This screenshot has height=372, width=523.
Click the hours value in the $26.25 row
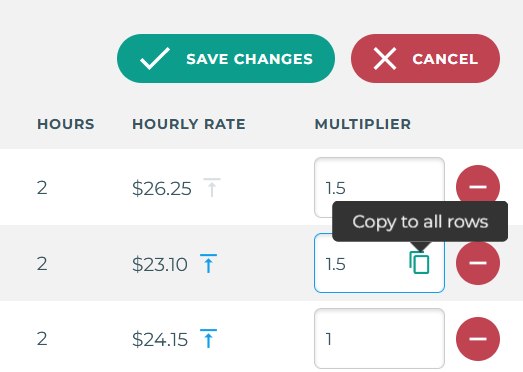click(42, 188)
